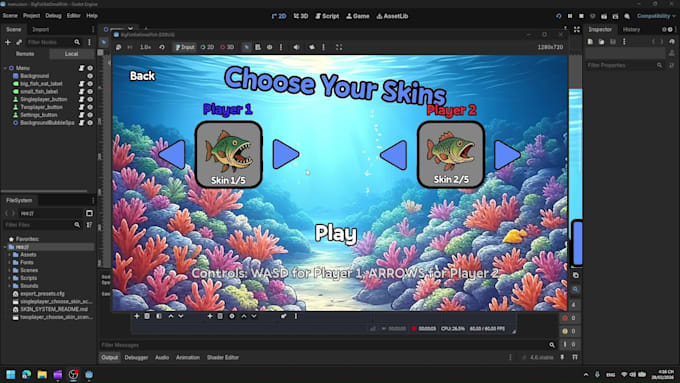Screen dimensions: 680x383
Task: Click the search icon in Filter Messages bar
Action: [552, 345]
